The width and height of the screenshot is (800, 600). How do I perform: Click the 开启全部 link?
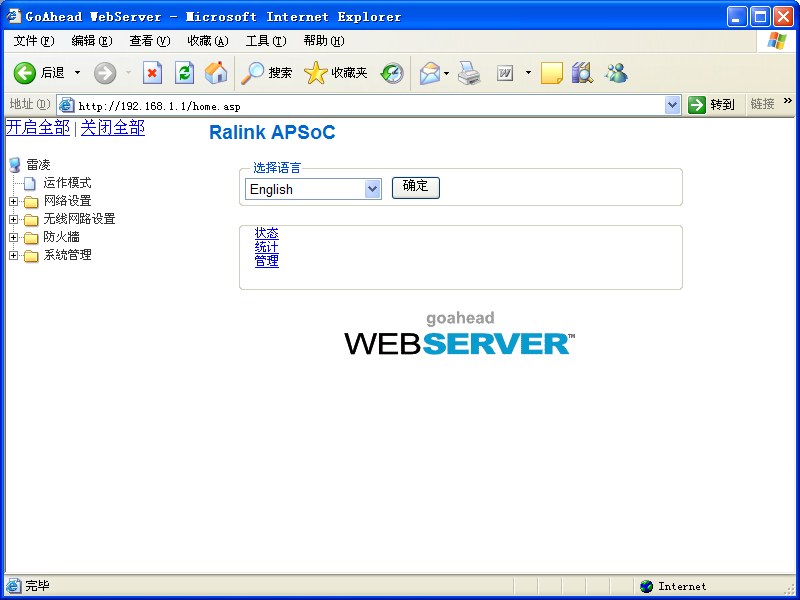coord(38,128)
